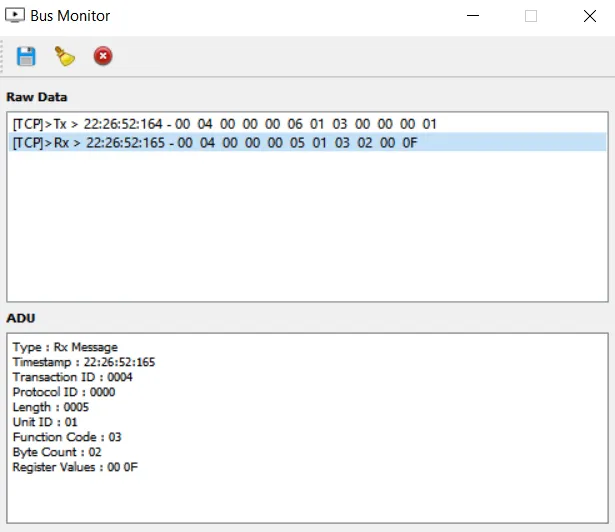Click the Register Values : 00 0F line
The width and height of the screenshot is (615, 532).
click(x=75, y=467)
